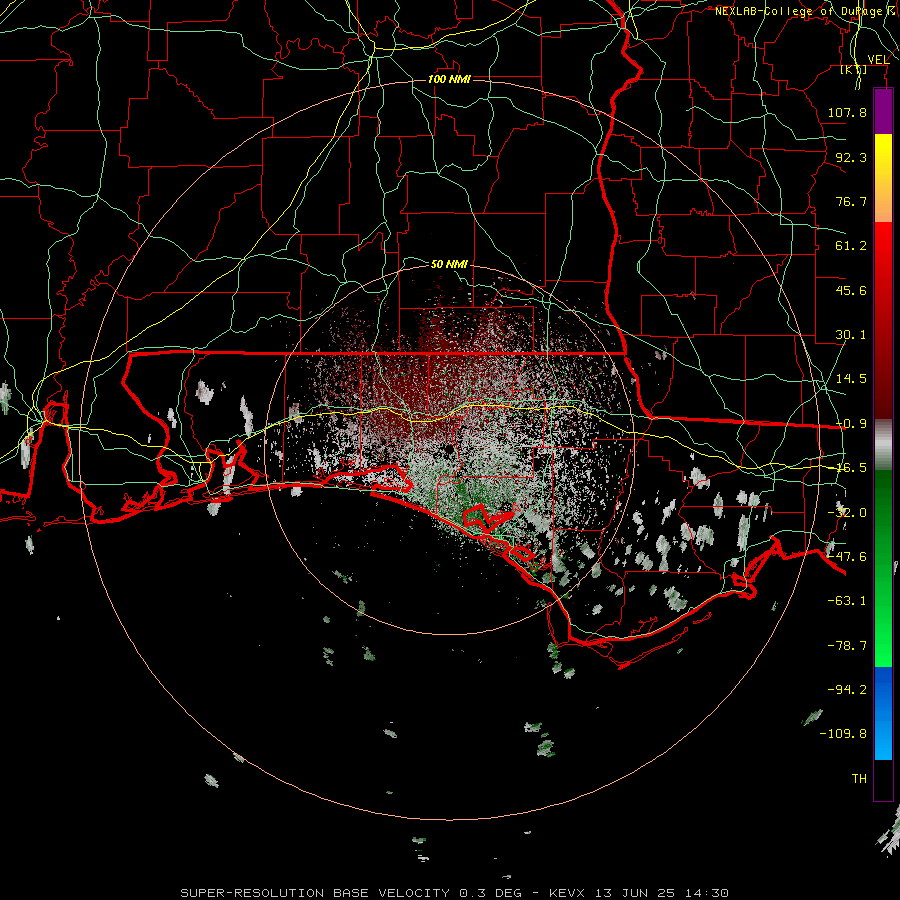The height and width of the screenshot is (900, 900).
Task: Select the 107.8 legend value
Action: tap(847, 112)
